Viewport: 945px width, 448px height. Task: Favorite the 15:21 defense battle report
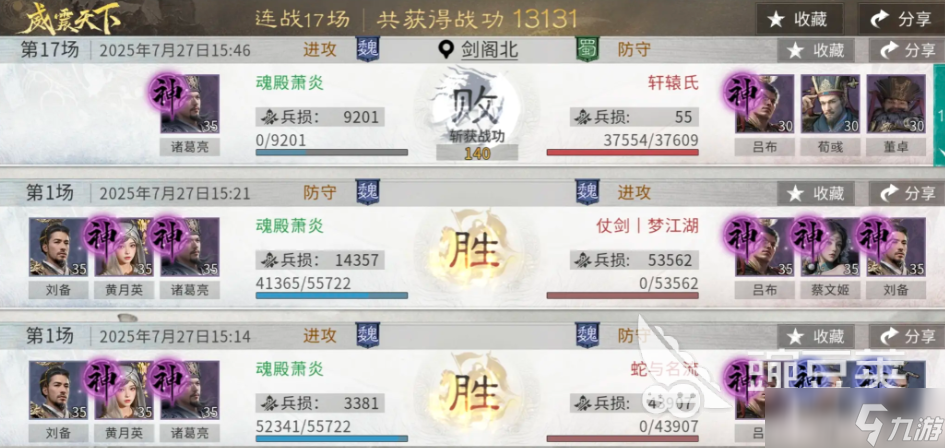coord(815,194)
